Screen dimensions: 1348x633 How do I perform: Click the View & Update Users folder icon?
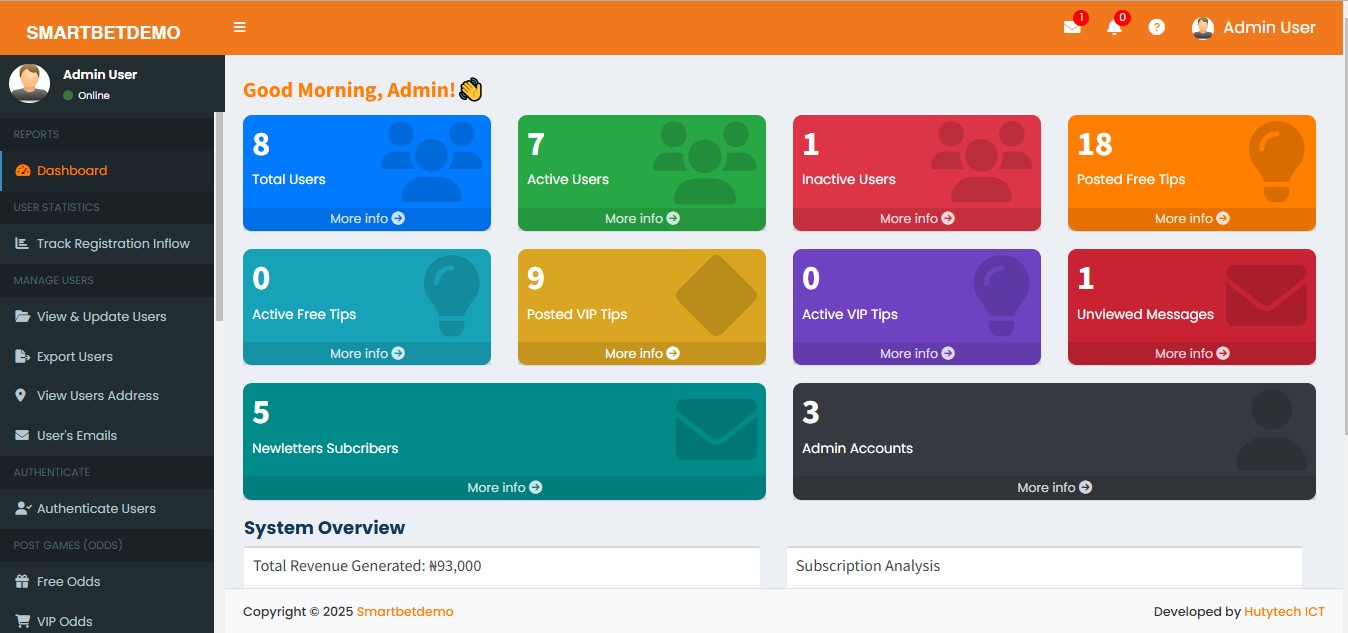click(x=22, y=317)
